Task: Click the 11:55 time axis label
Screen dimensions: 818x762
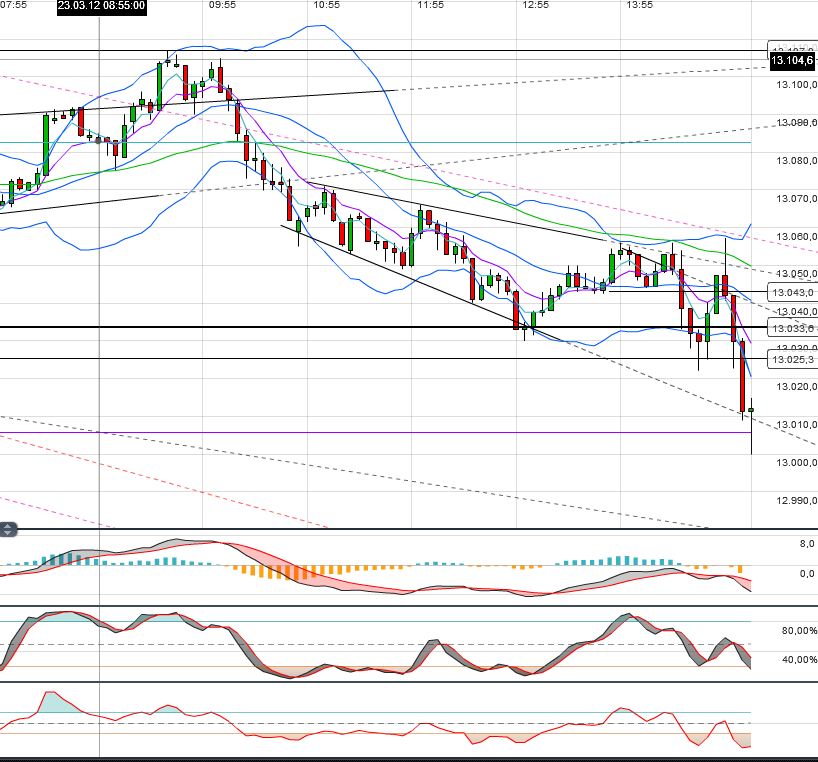Action: [431, 5]
